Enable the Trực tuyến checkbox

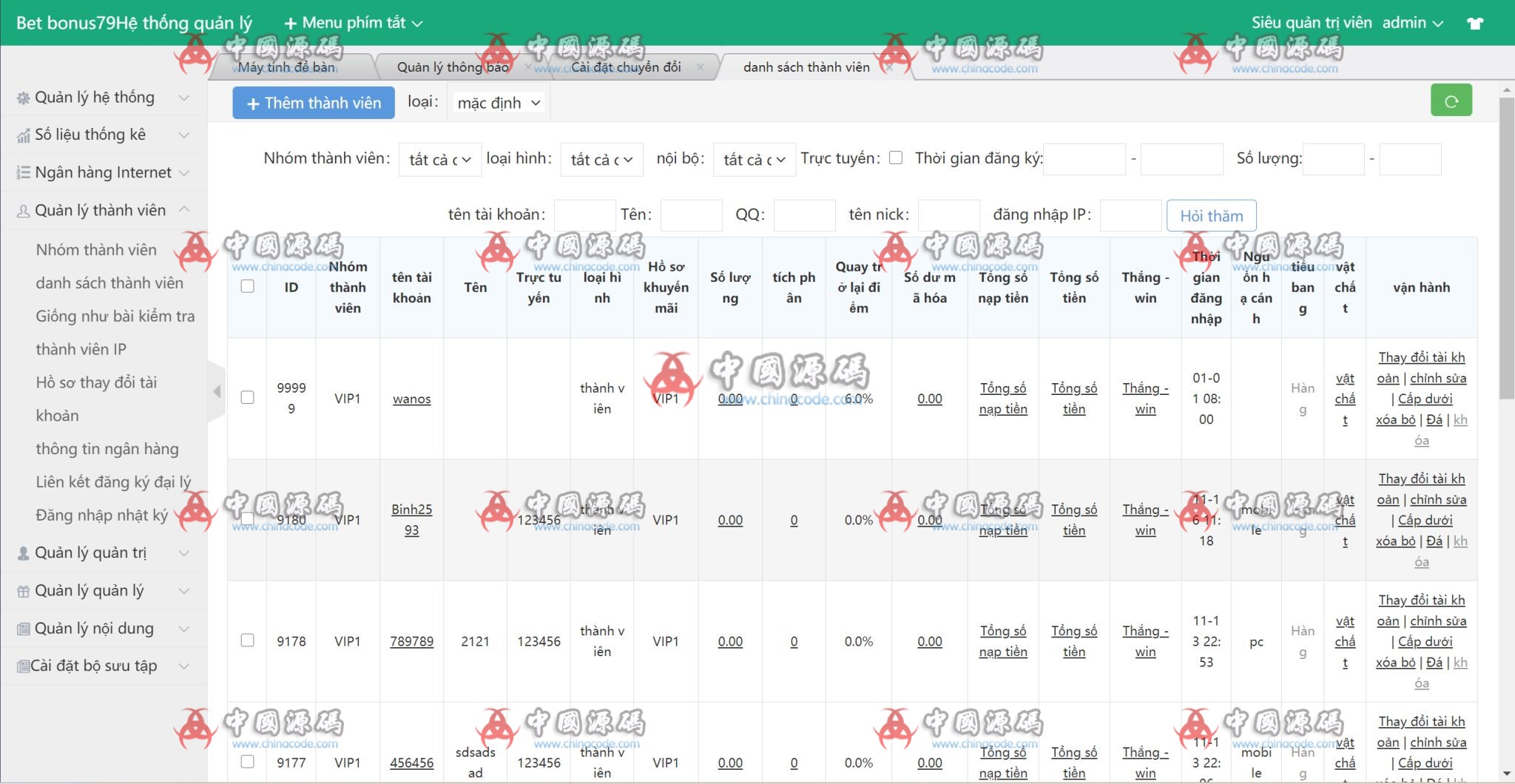[895, 158]
